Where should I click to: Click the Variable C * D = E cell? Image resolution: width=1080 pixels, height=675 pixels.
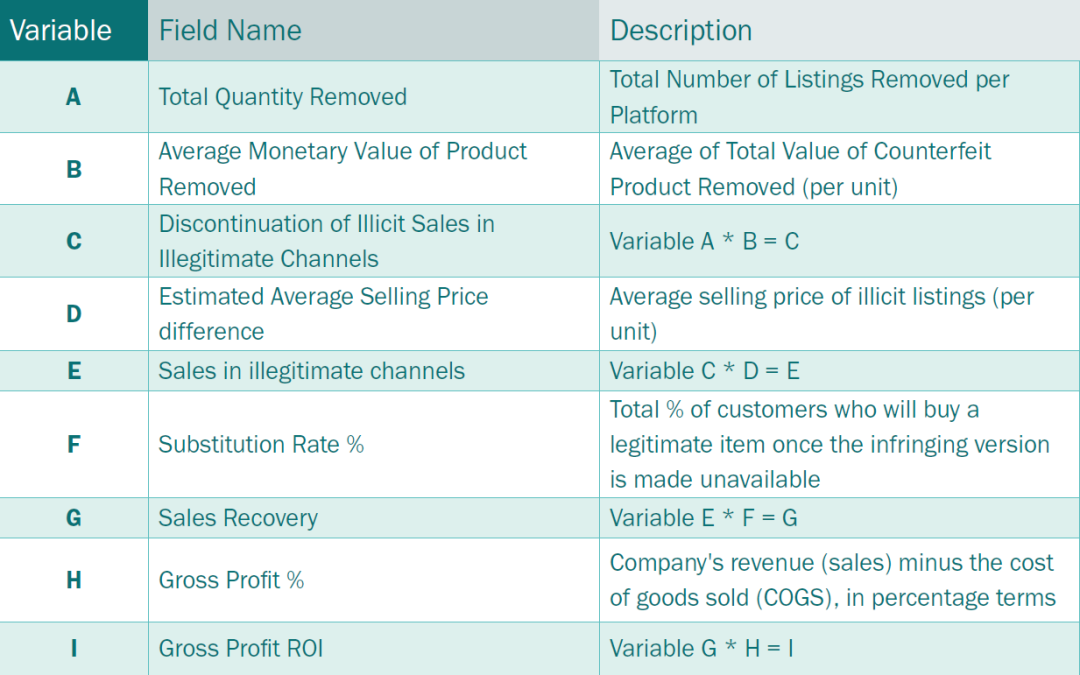tap(840, 371)
